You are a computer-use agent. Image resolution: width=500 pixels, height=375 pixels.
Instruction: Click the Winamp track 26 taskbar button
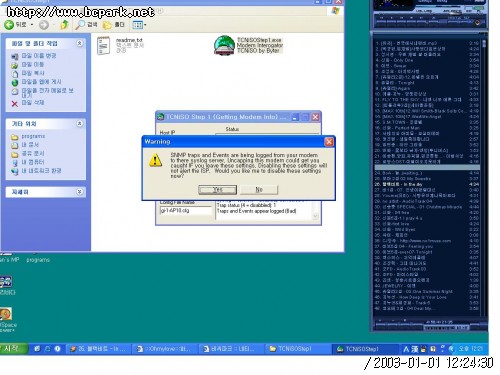tap(98, 349)
